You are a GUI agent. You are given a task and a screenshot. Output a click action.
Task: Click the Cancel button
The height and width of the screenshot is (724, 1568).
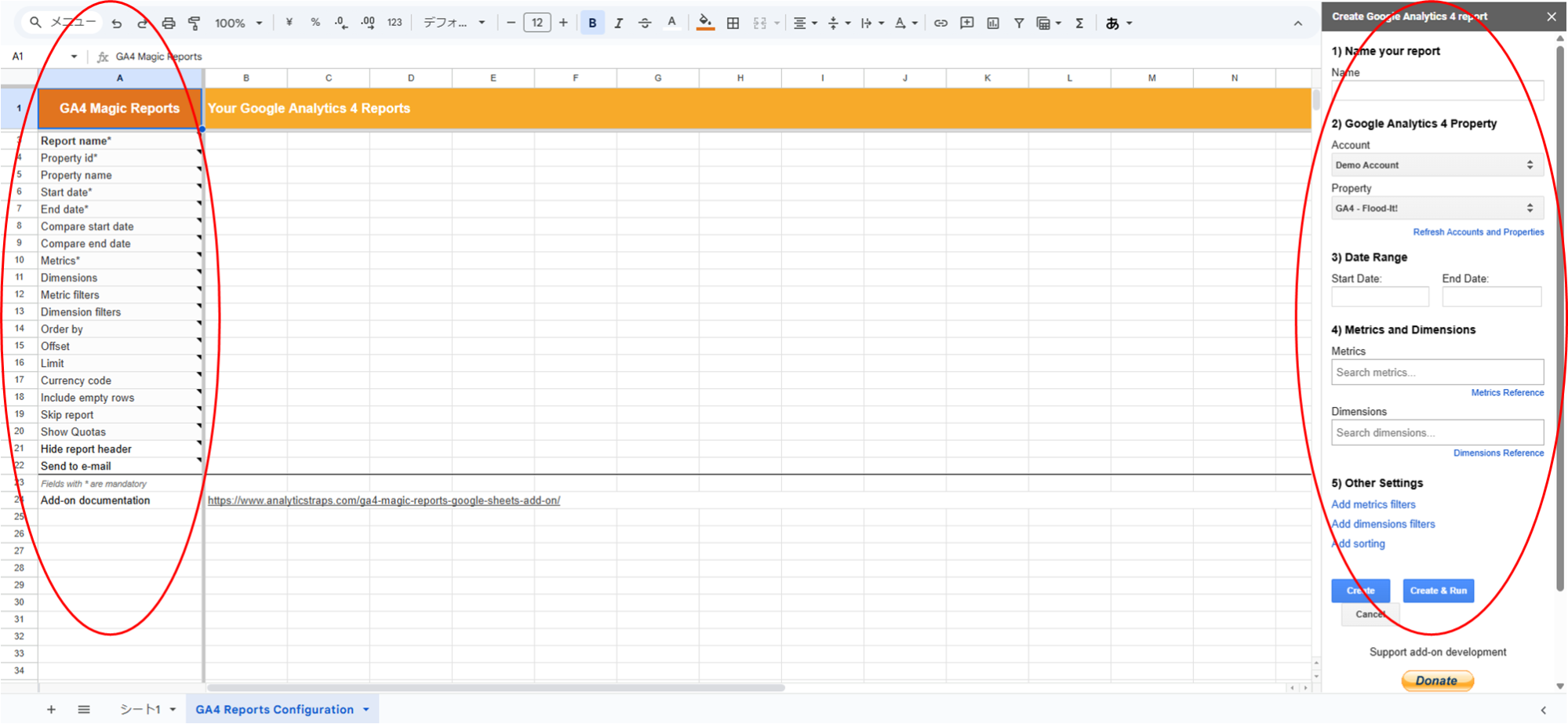coord(1370,614)
